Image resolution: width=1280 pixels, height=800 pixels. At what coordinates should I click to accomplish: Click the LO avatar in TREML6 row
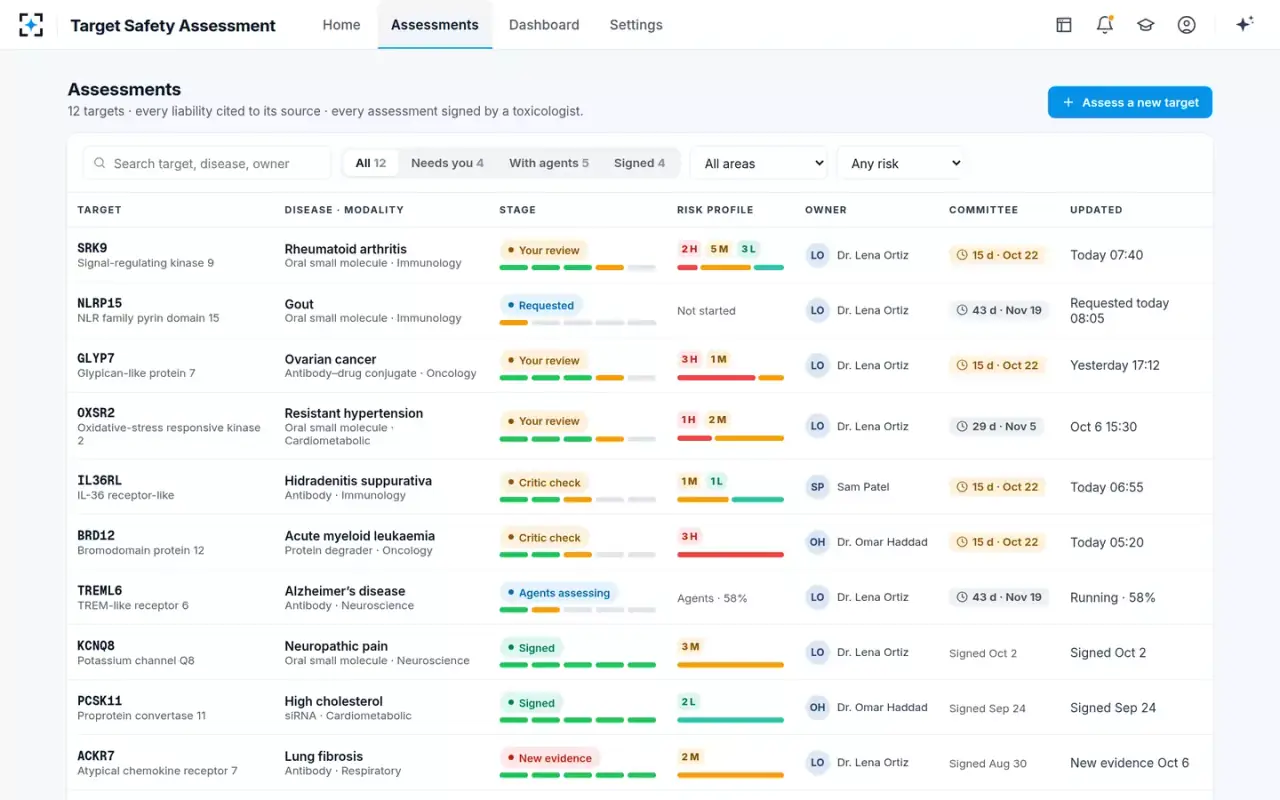tap(817, 597)
